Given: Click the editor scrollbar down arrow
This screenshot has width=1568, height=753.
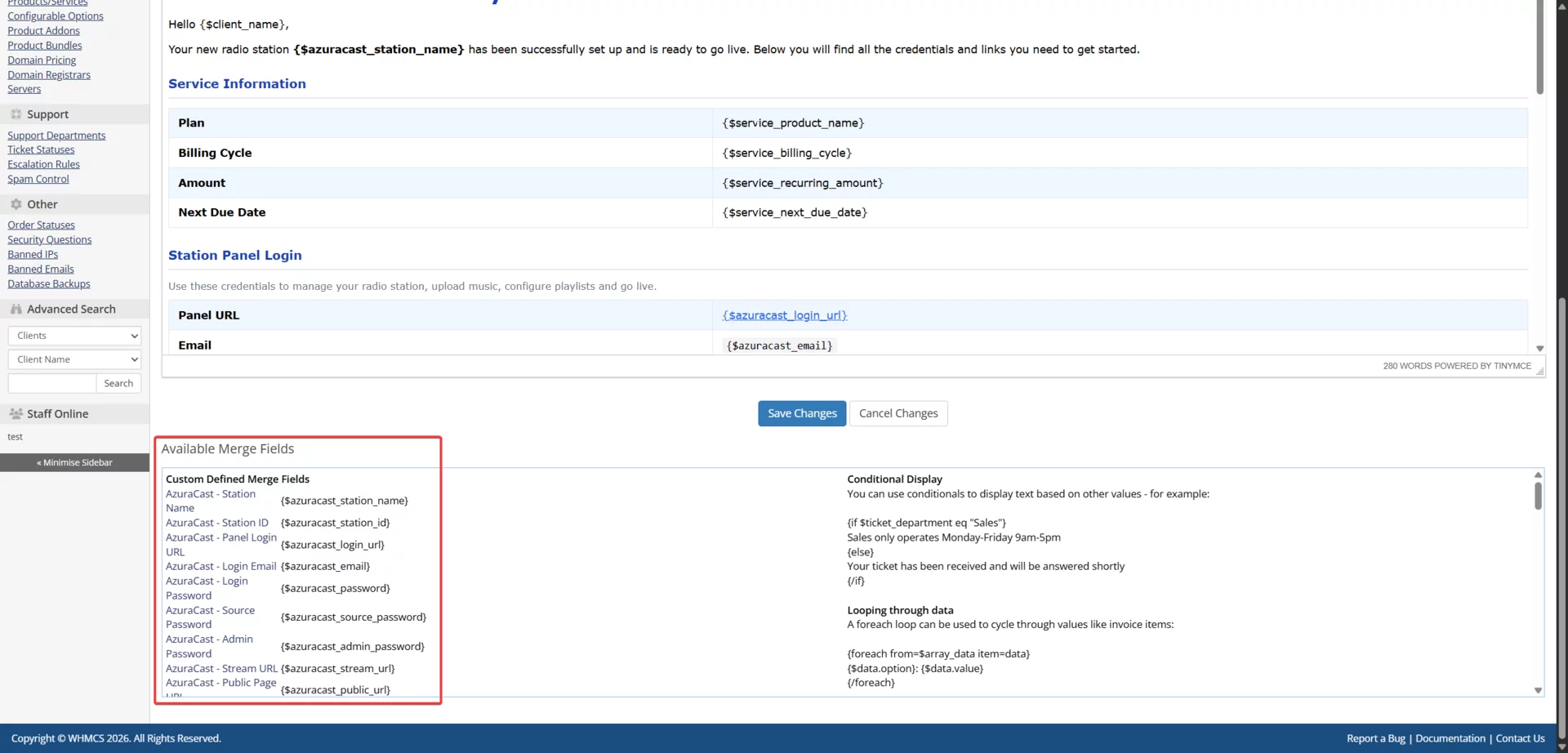Looking at the screenshot, I should [x=1540, y=348].
